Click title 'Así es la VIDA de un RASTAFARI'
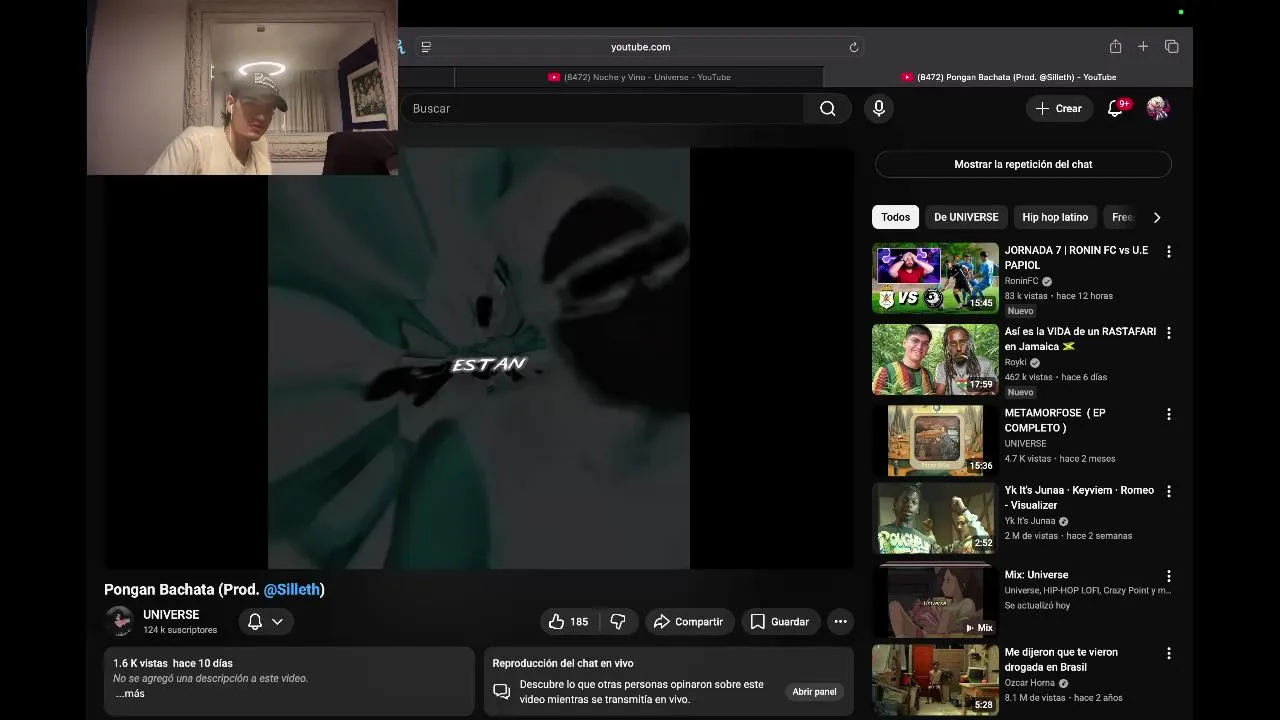The width and height of the screenshot is (1280, 720). [x=1080, y=339]
